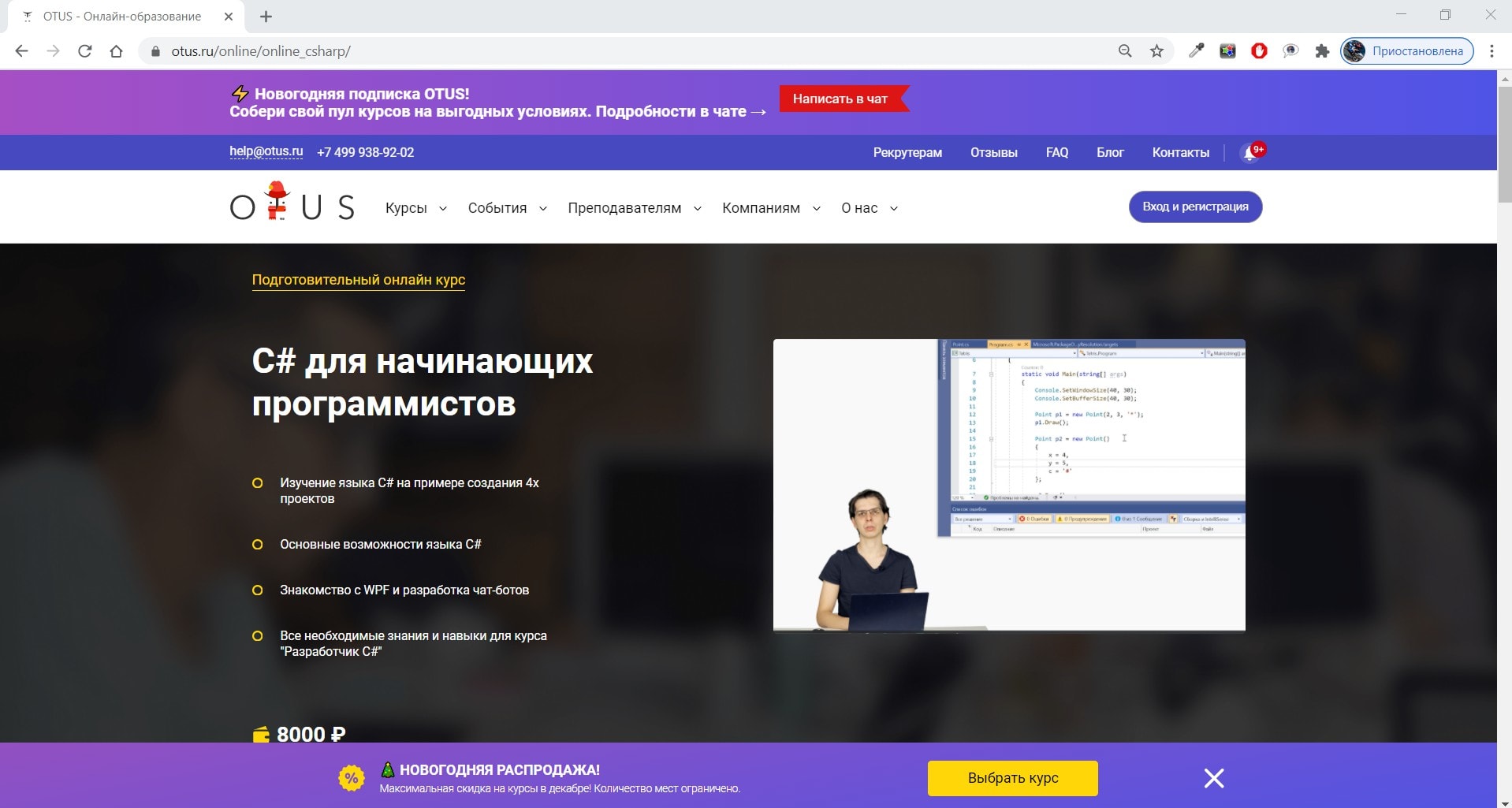1512x808 pixels.
Task: Click the site lock icon
Action: point(155,51)
